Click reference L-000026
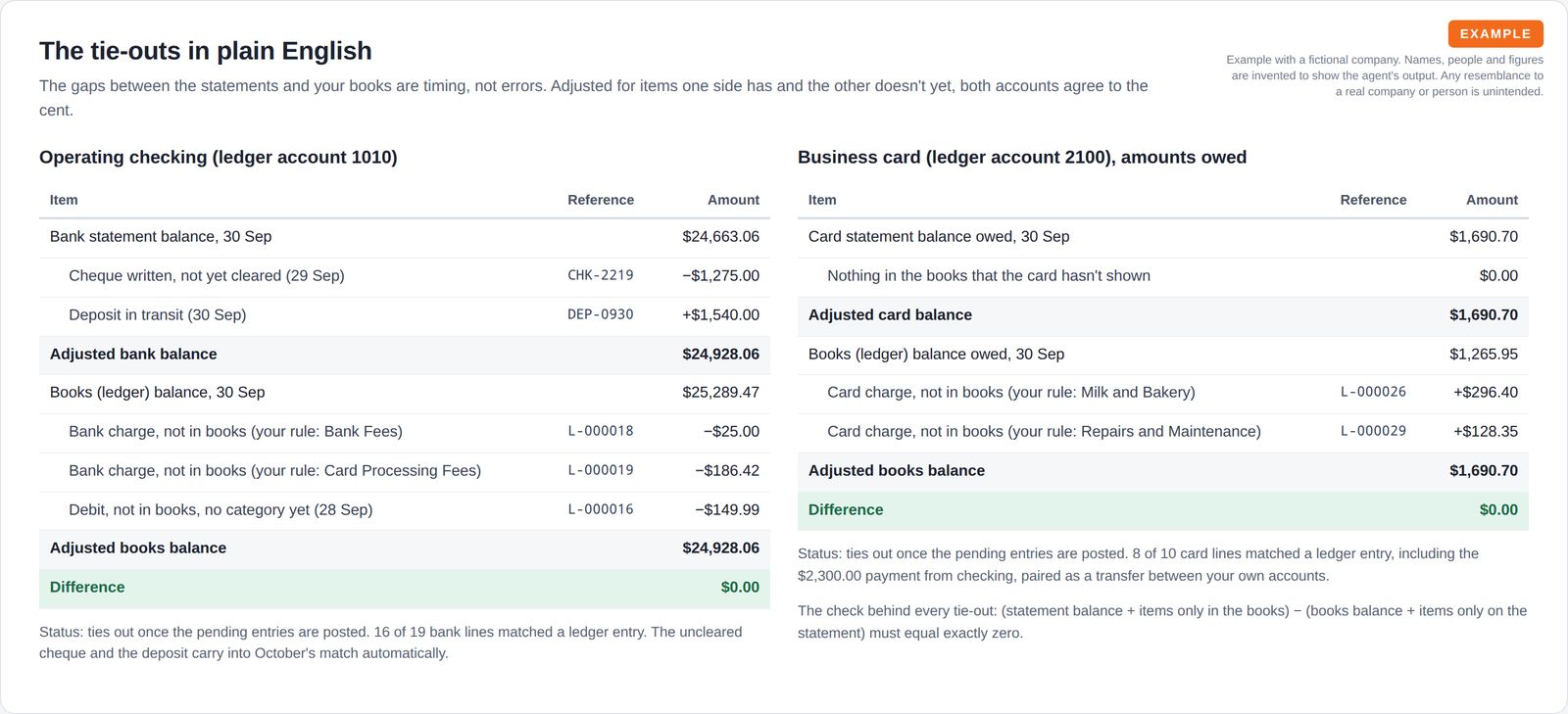1568x714 pixels. tap(1373, 392)
